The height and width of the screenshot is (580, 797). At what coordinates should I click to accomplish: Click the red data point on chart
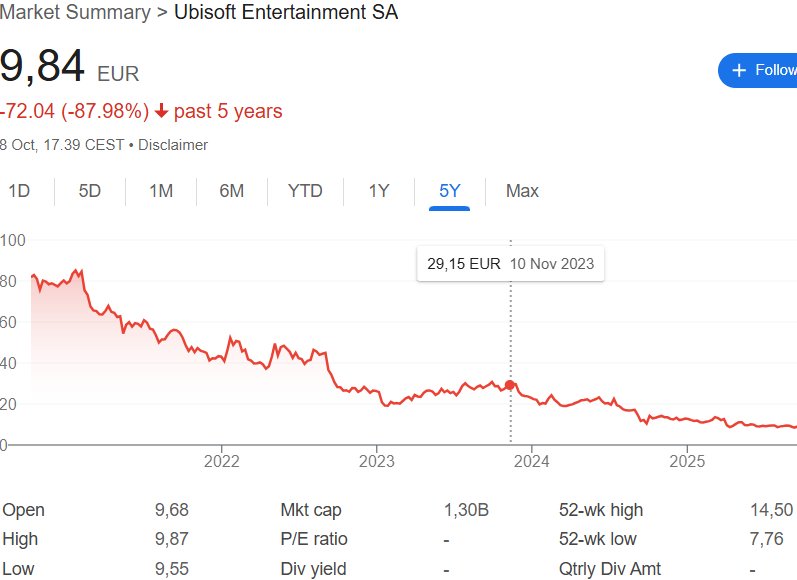point(510,385)
